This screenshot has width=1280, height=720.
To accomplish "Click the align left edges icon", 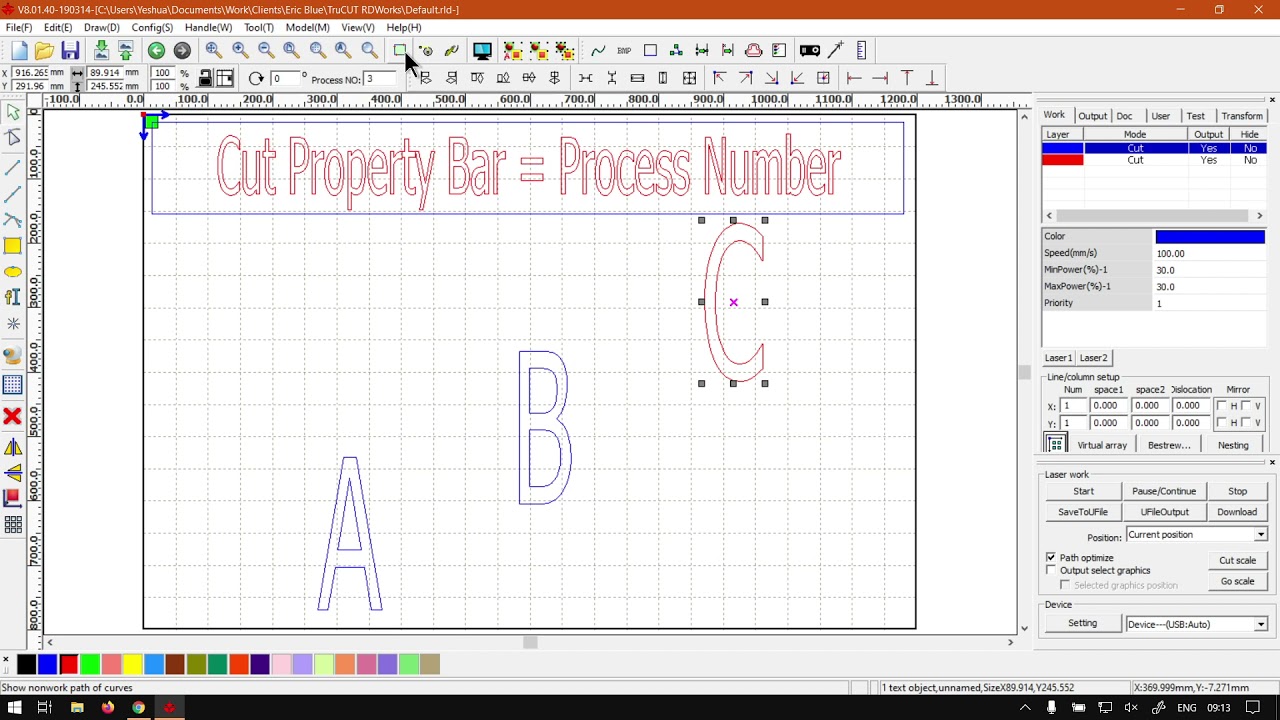I will click(x=425, y=78).
